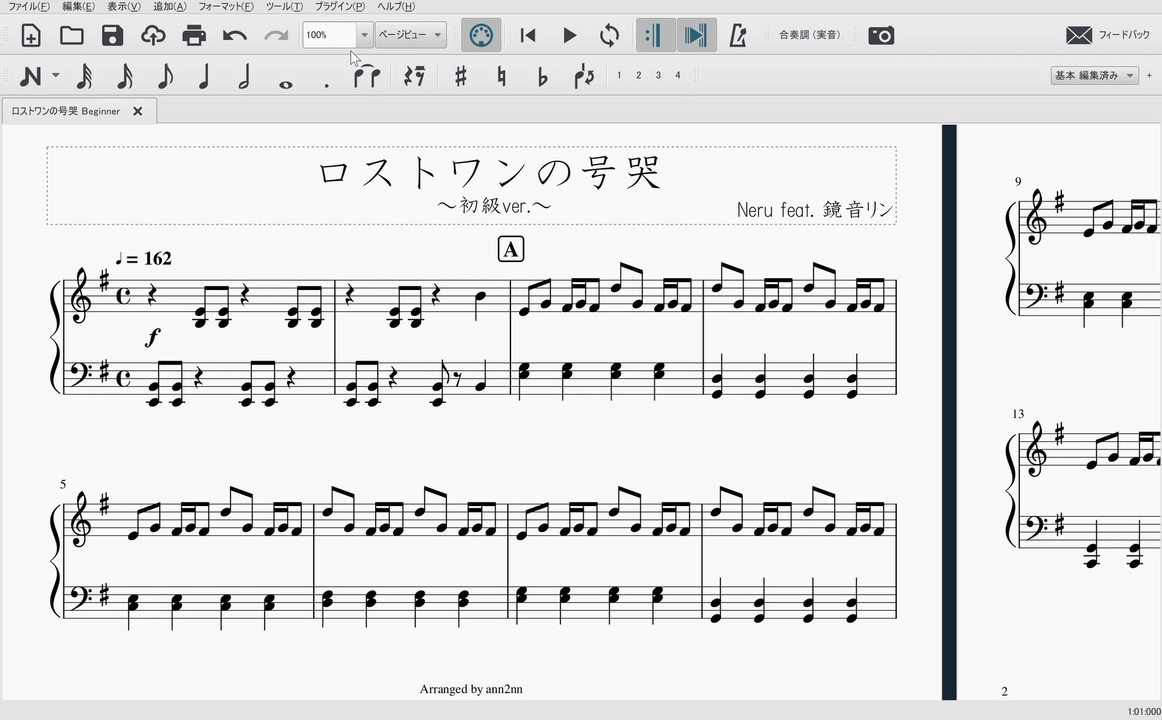Select rehearsal mark A
1162x720 pixels.
click(511, 250)
